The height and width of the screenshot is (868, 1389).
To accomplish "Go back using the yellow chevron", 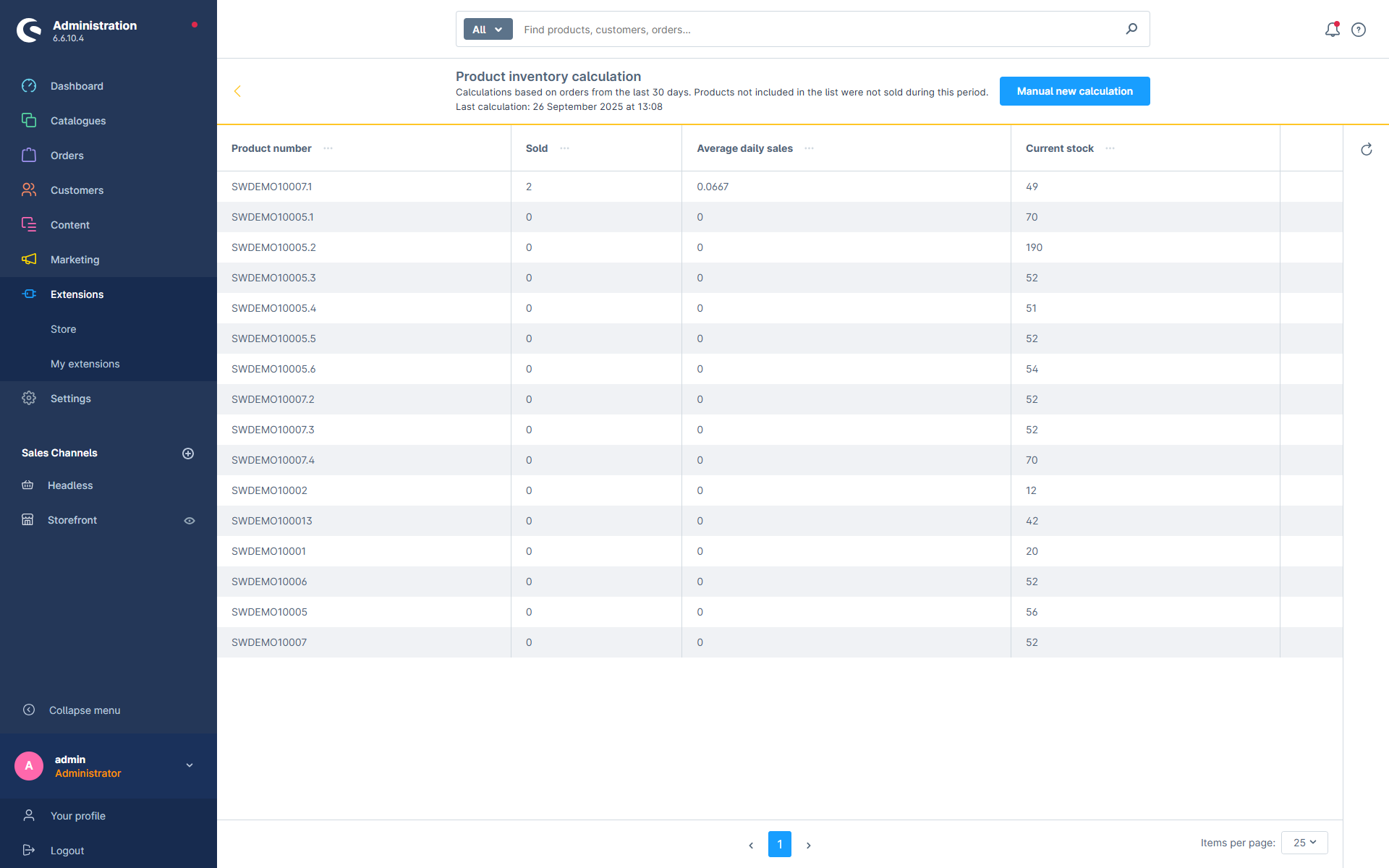I will point(237,91).
